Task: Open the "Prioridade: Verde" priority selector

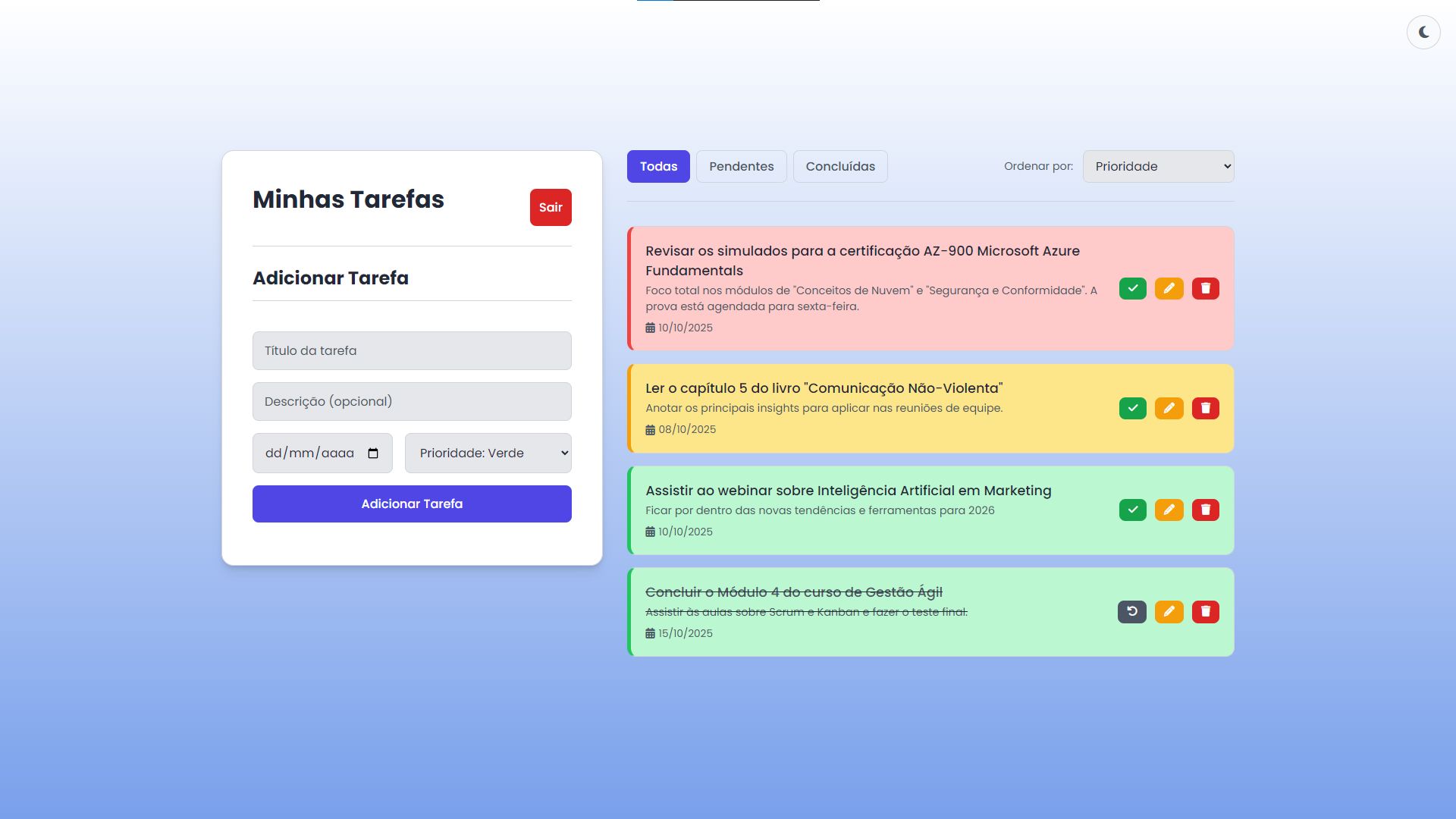Action: (x=488, y=452)
